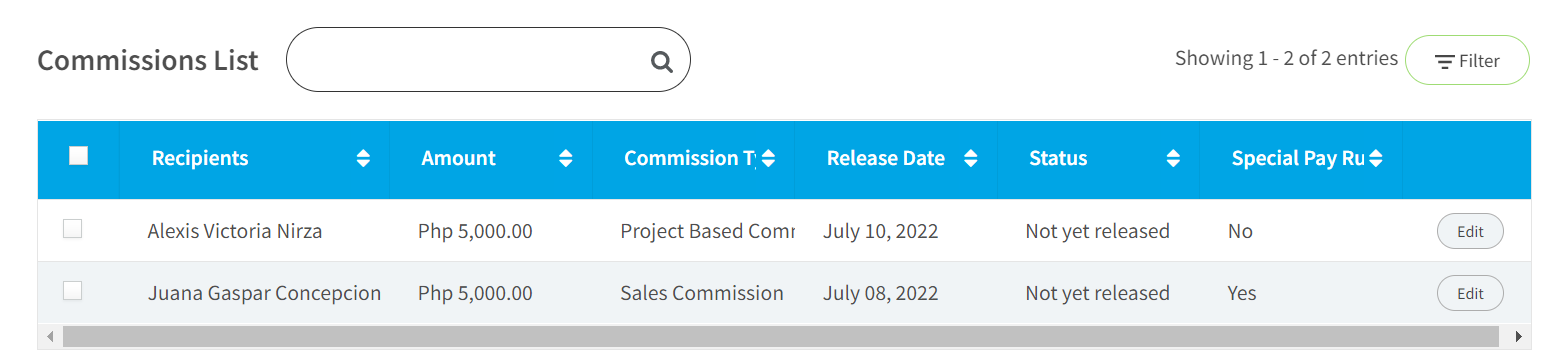Open the Filter options button
The height and width of the screenshot is (364, 1556).
pos(1467,61)
